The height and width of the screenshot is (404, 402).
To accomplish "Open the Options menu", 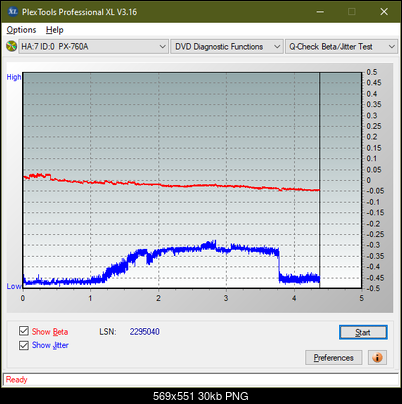I will 21,30.
